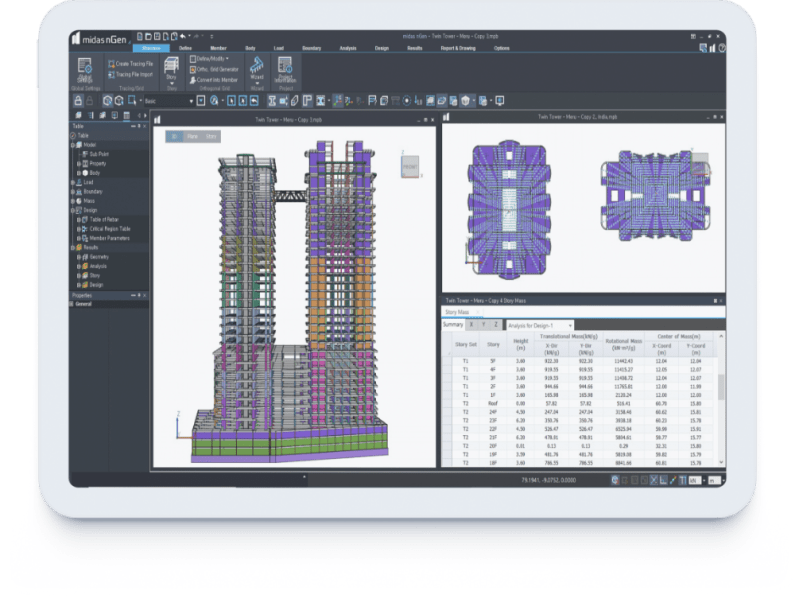Click the first cube select icon in toolbar
This screenshot has height=599, width=799.
[107, 101]
